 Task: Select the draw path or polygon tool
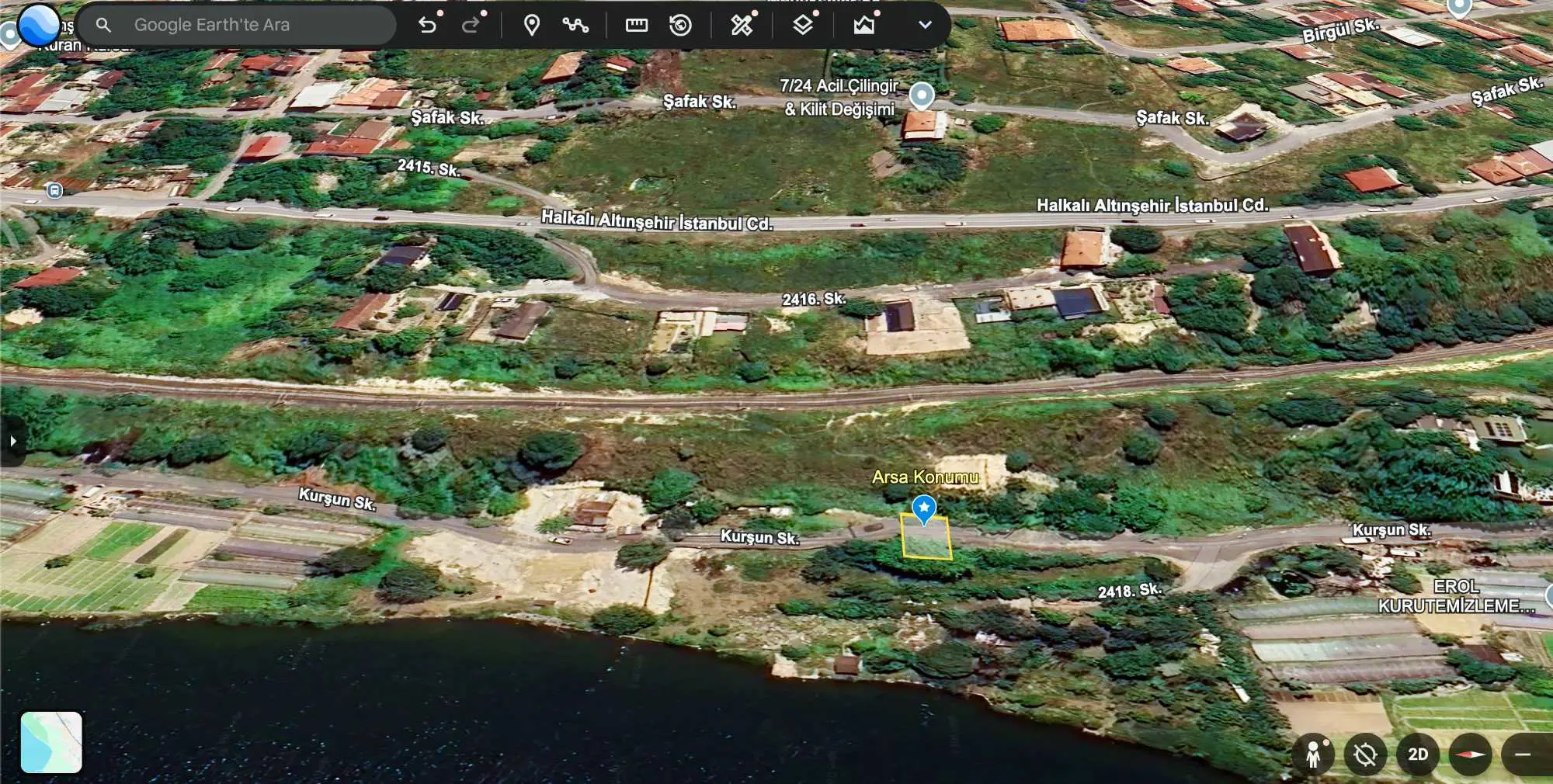tap(575, 25)
